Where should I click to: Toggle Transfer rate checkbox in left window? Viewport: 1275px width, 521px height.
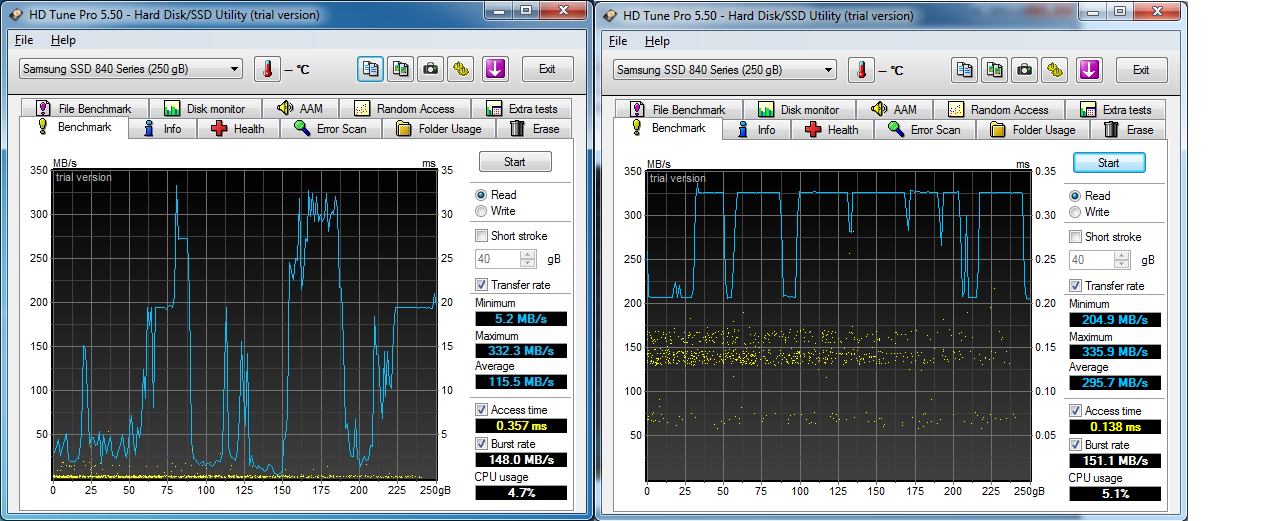482,285
